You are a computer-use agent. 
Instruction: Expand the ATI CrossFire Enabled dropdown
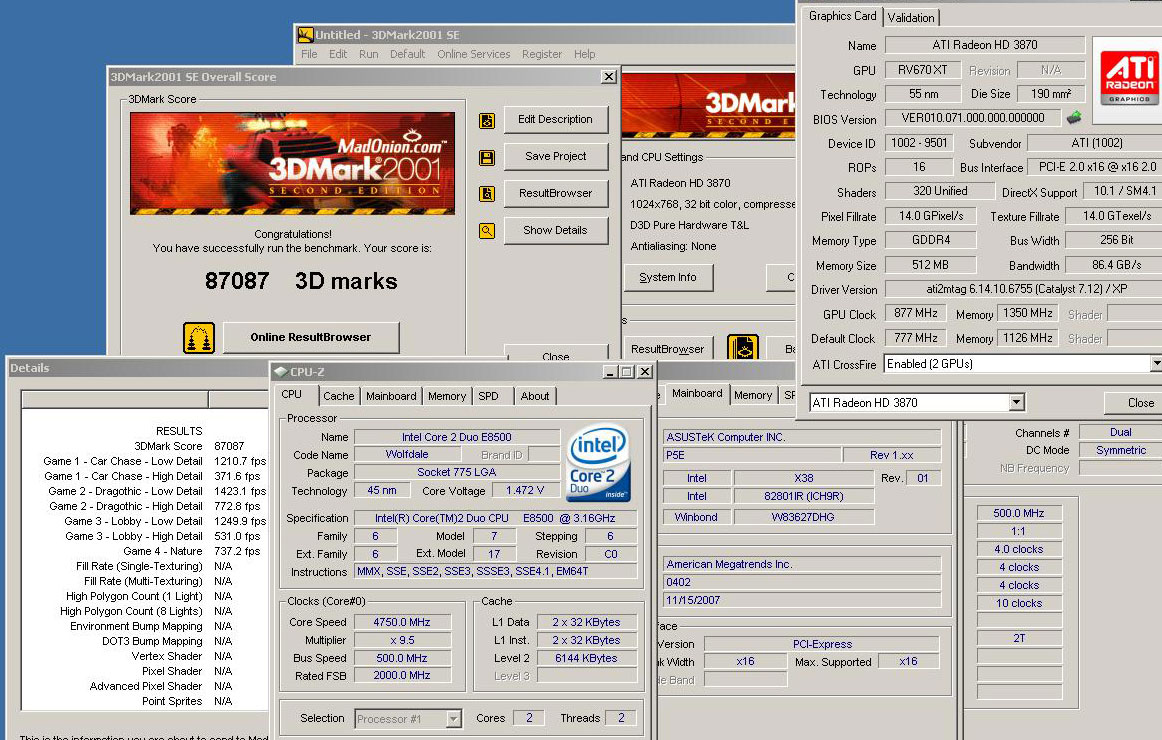[x=1155, y=364]
